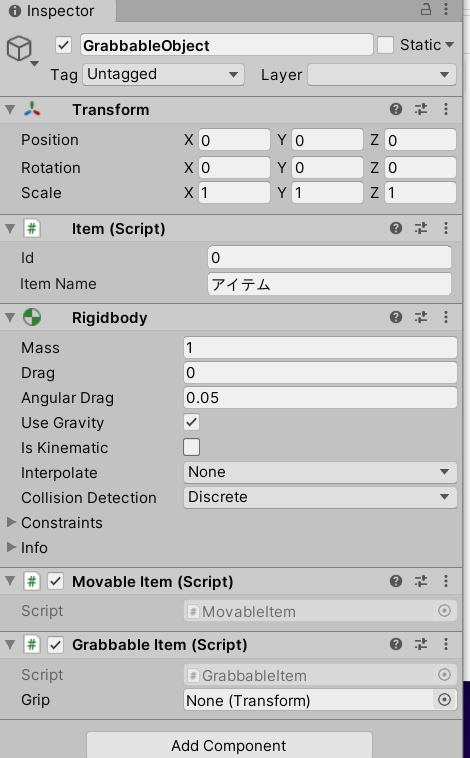Enable the Is Kinematic checkbox
Image resolution: width=470 pixels, height=758 pixels.
[x=191, y=447]
